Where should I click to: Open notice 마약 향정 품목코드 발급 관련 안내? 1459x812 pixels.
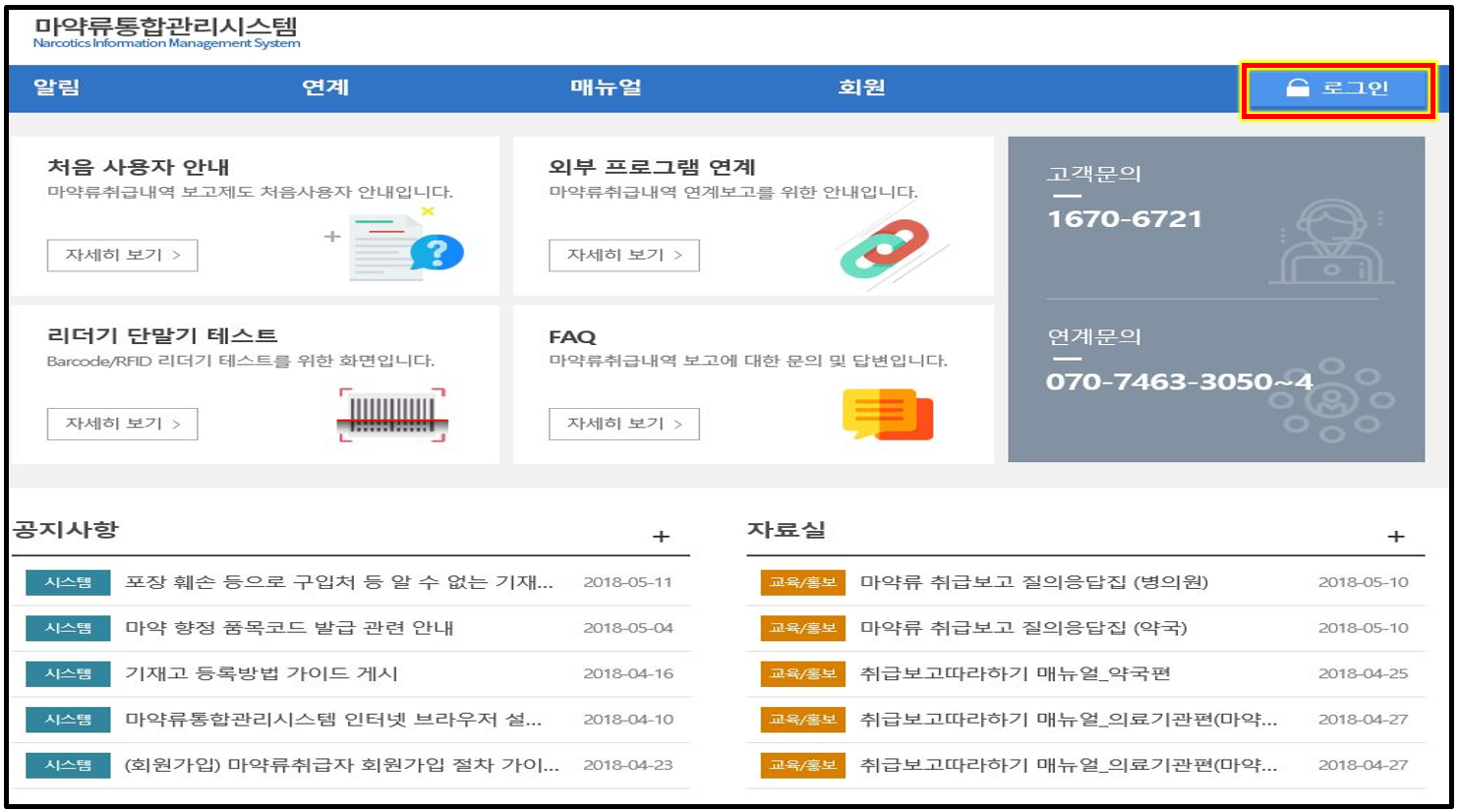(x=289, y=628)
